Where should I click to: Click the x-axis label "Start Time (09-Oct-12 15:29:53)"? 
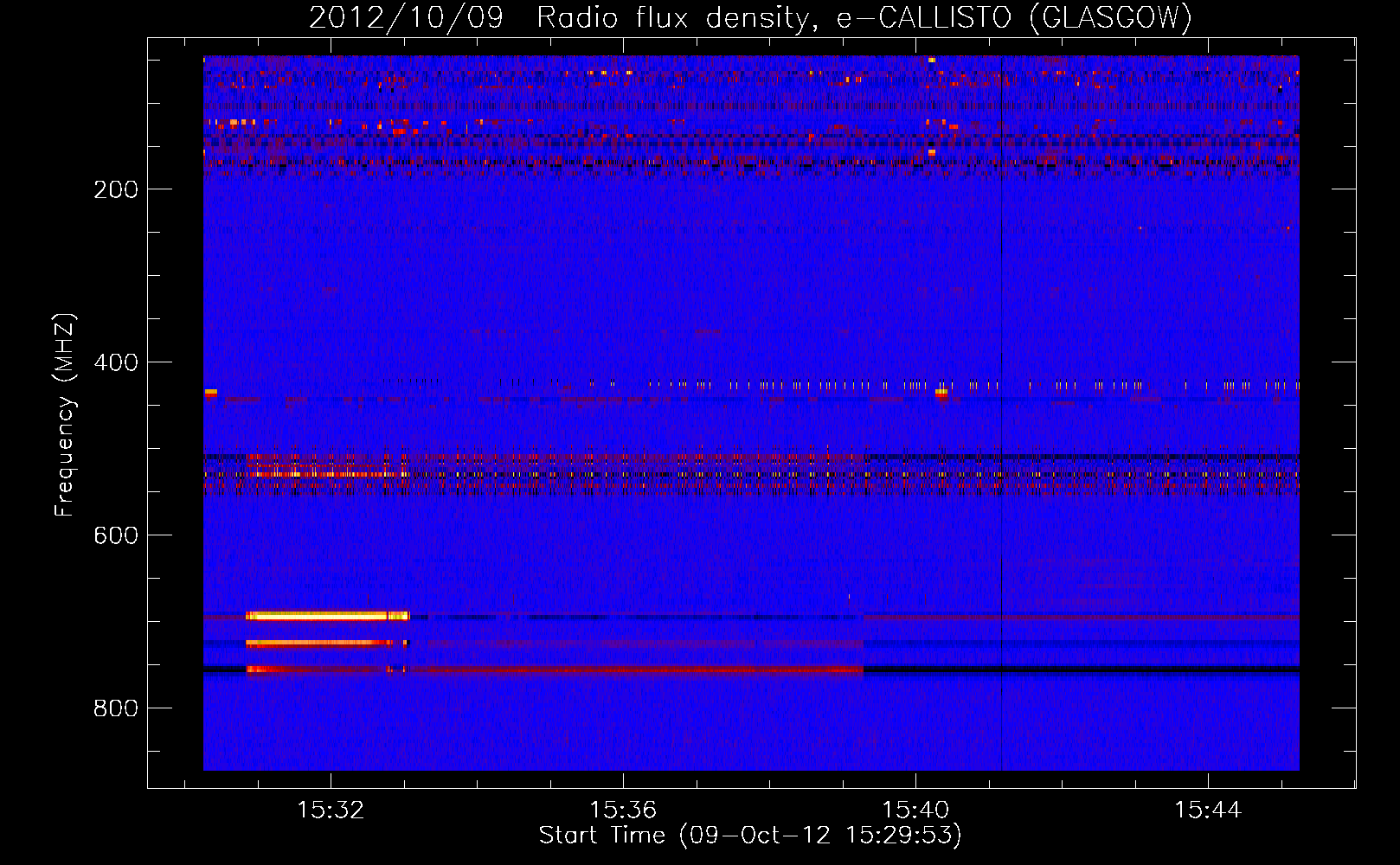(750, 836)
